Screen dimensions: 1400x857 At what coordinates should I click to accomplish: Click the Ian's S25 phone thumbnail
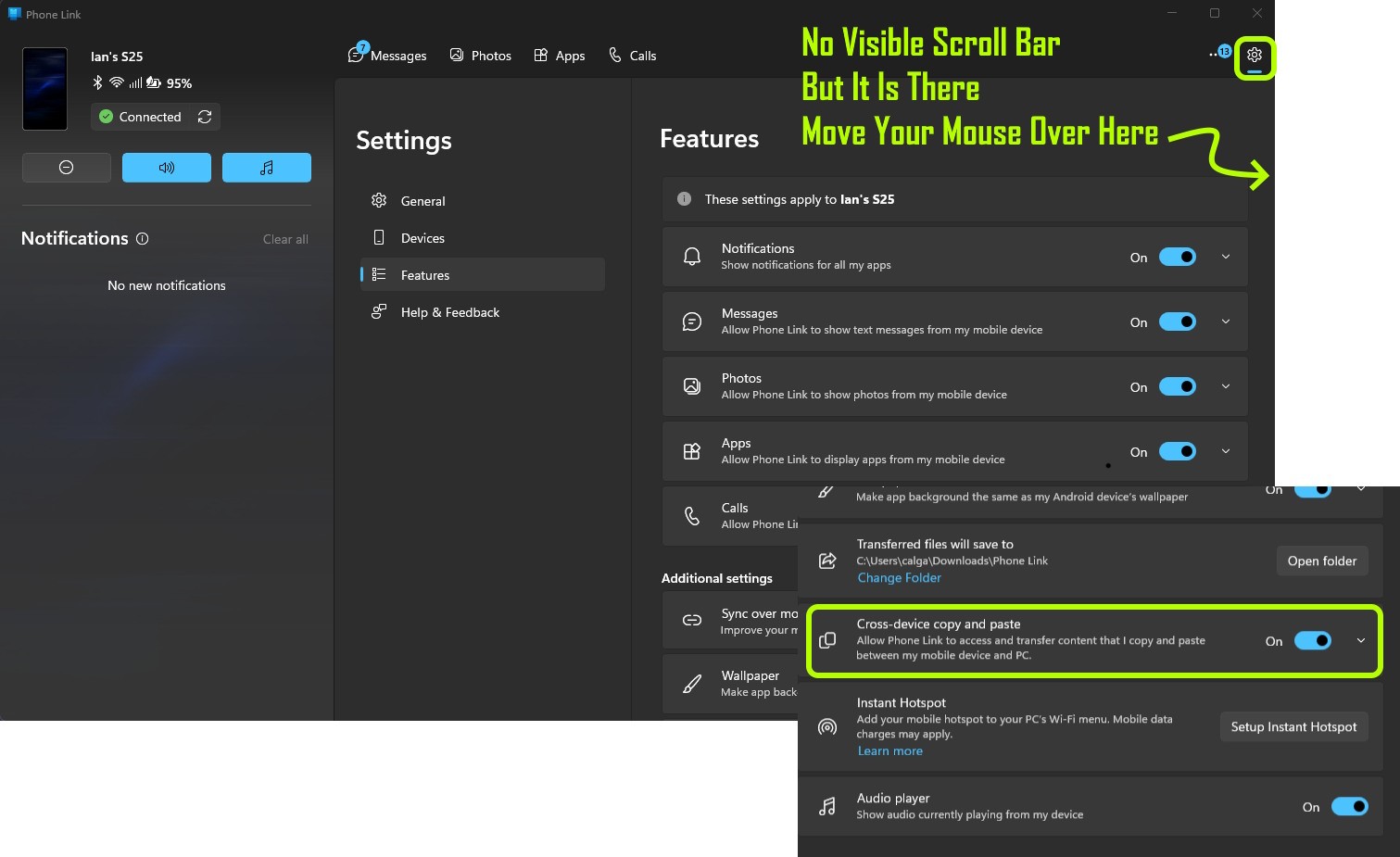coord(44,89)
